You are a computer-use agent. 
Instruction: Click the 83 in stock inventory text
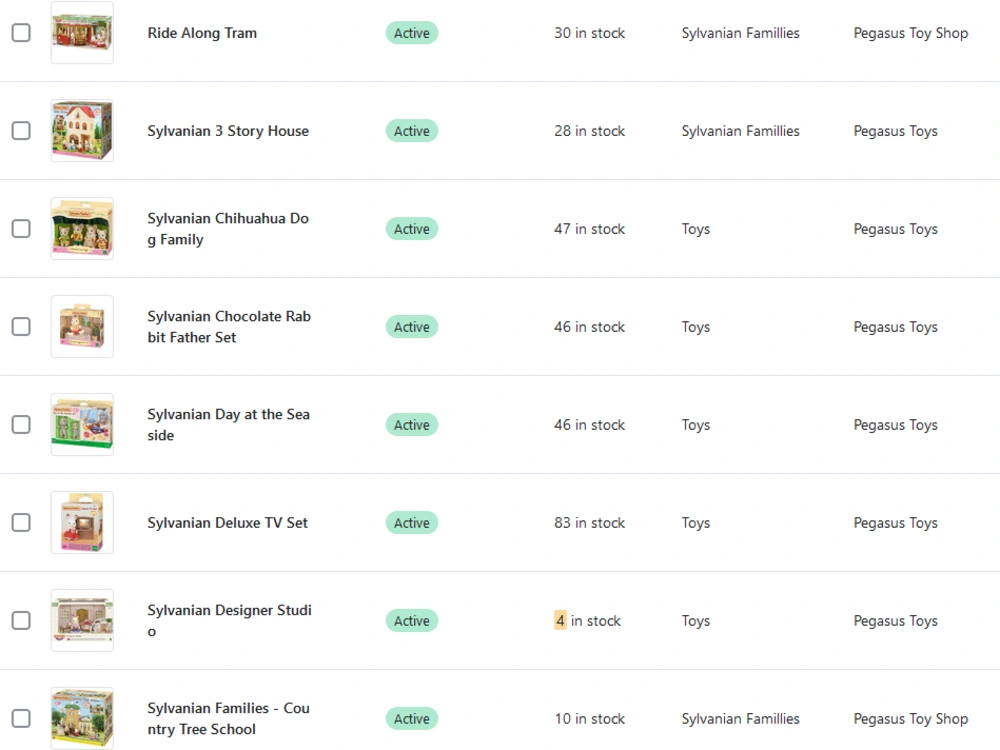pos(589,522)
